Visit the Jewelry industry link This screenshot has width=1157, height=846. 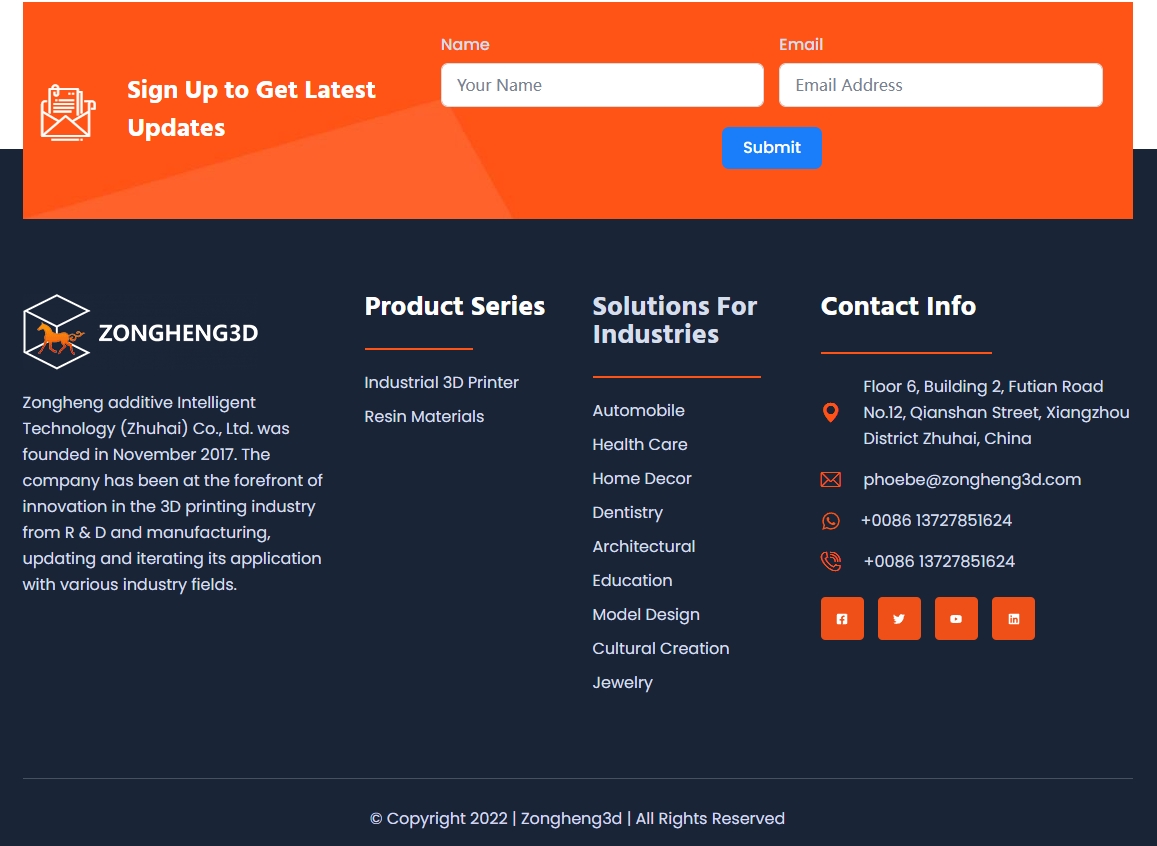pyautogui.click(x=622, y=683)
